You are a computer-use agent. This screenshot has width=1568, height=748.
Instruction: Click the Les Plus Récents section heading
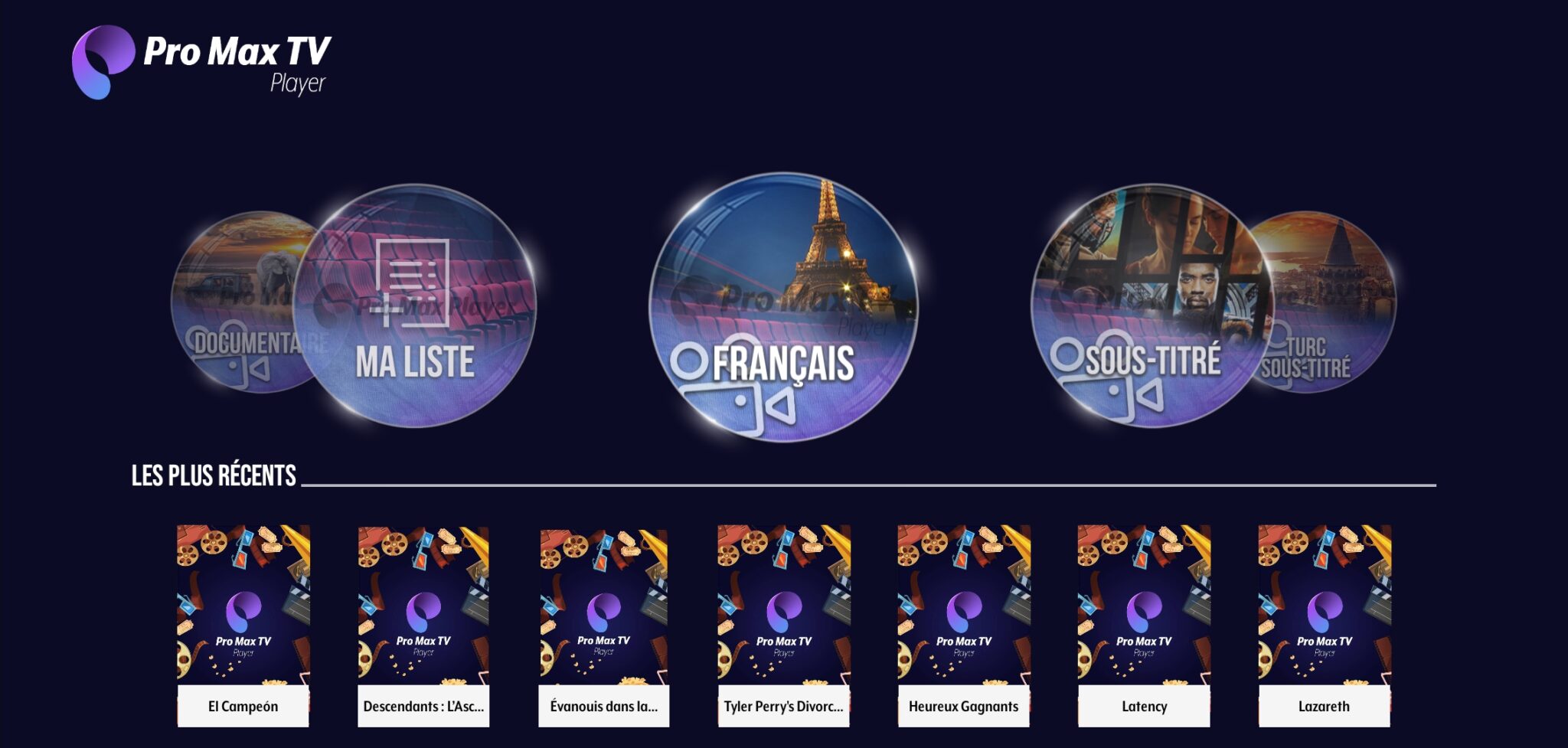click(214, 475)
